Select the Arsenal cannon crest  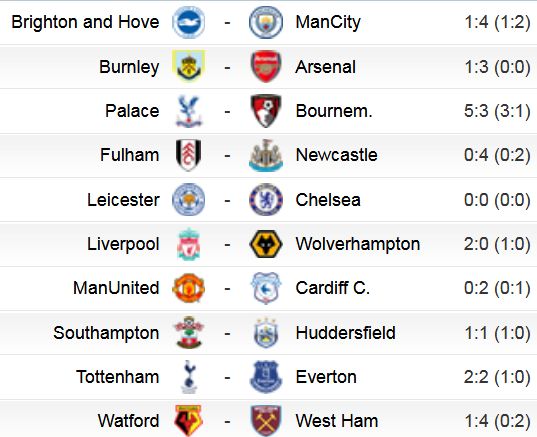coord(266,66)
